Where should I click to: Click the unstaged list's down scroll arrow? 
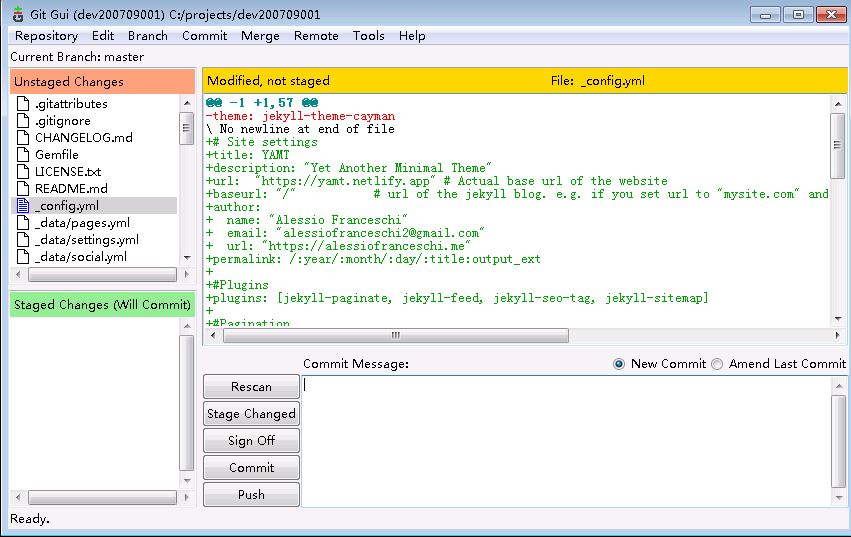pos(187,258)
